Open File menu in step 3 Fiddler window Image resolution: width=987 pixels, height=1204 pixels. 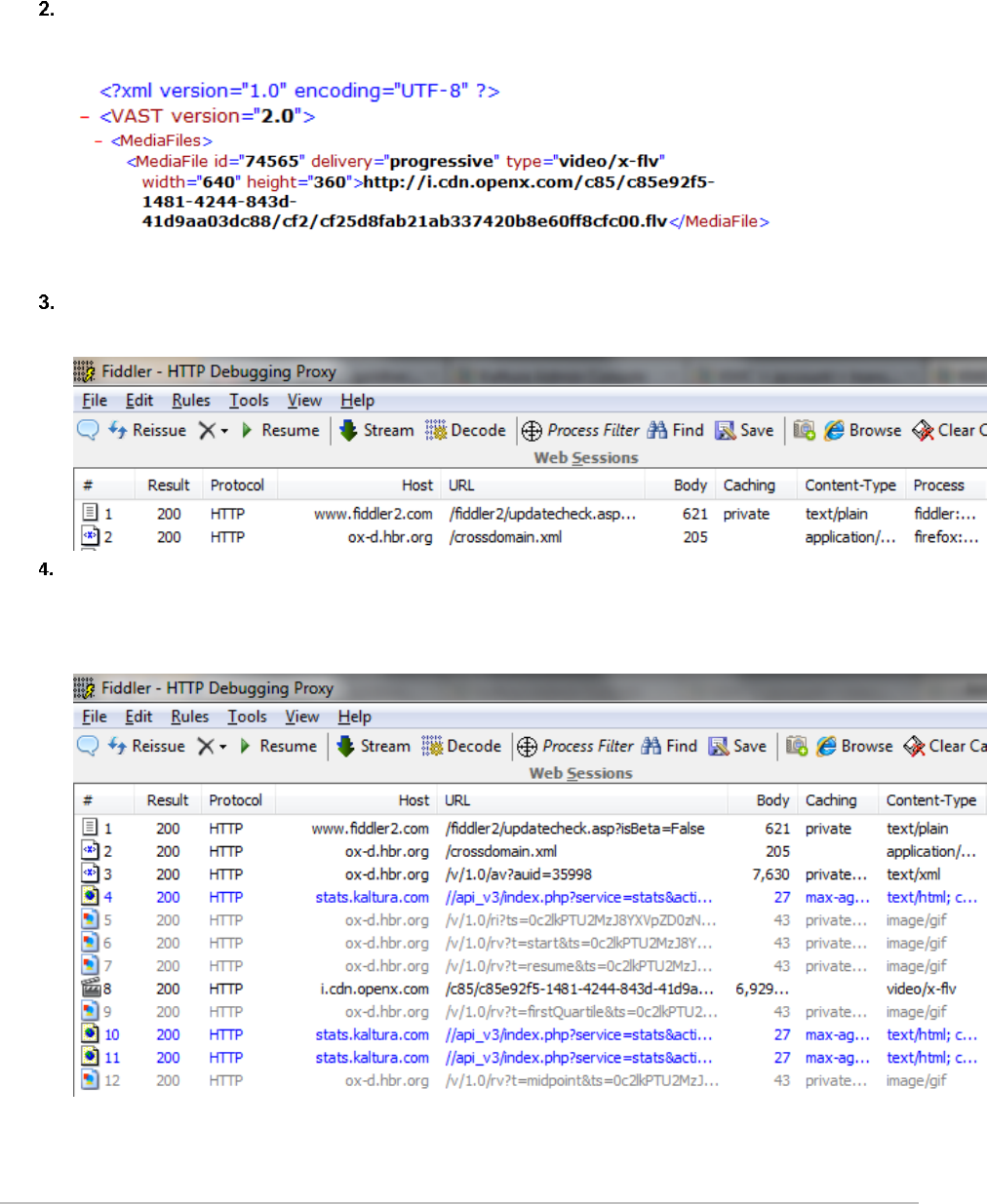(x=95, y=401)
